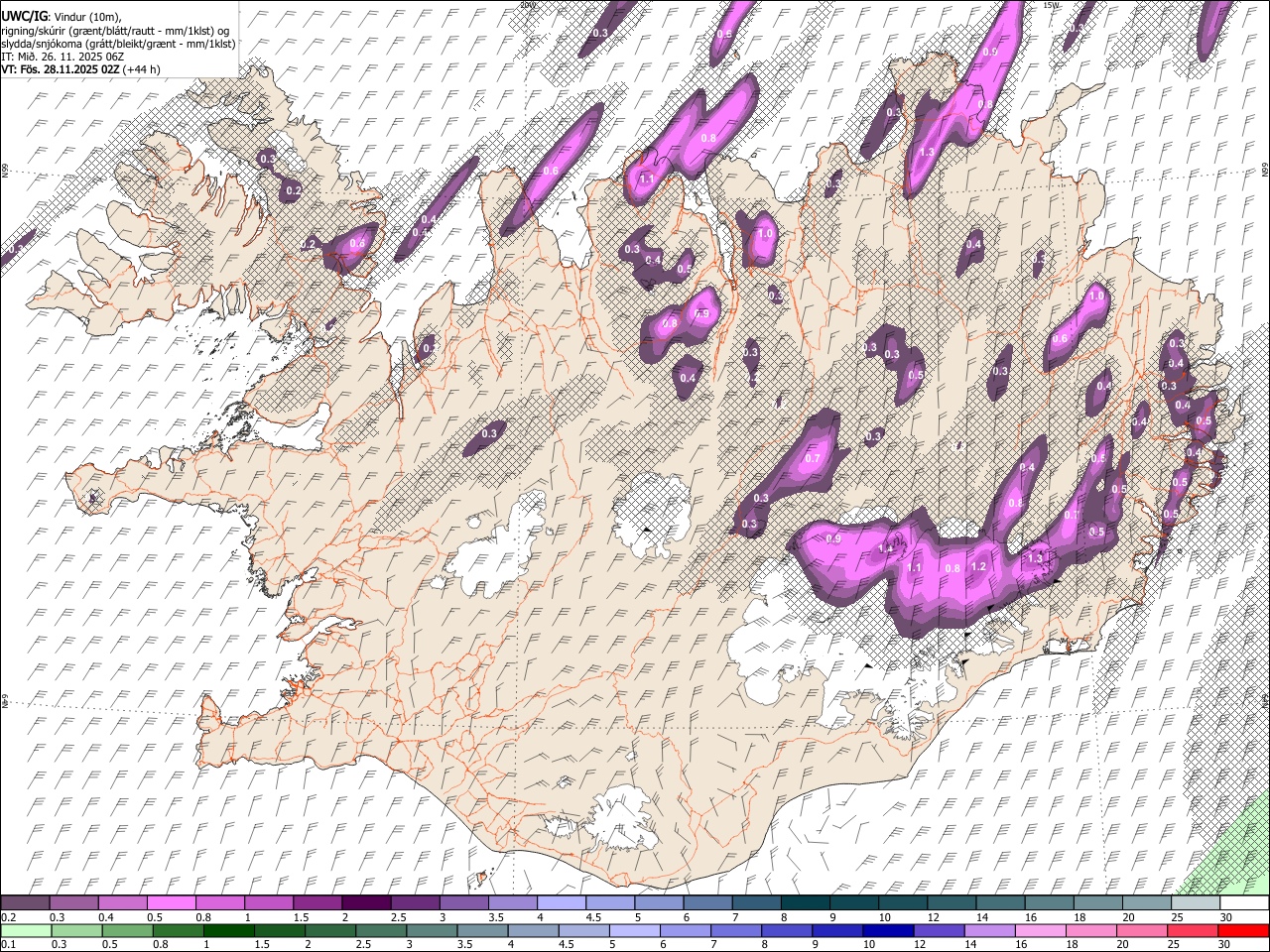Select the 0.8–1 green swatch in the rain scale
Screen dimensions: 1270x952
180,930
